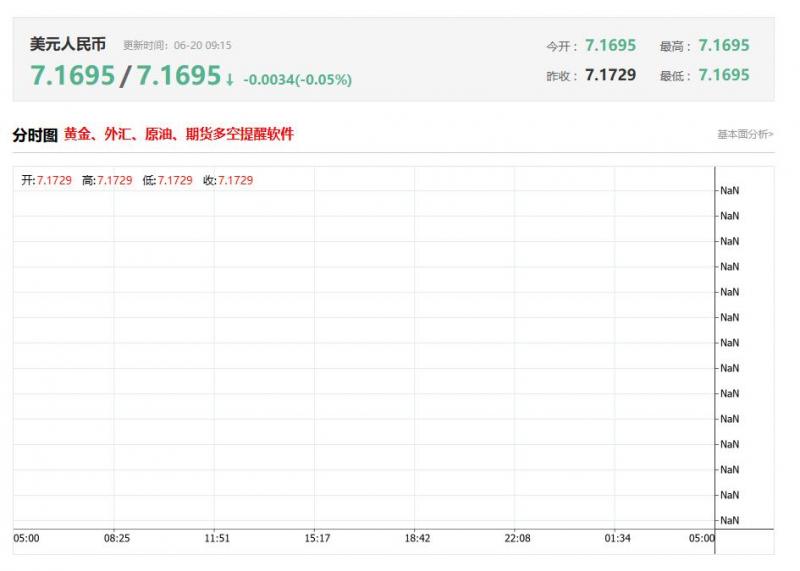This screenshot has width=800, height=571.
Task: Click the chart 低:7.1729 label
Action: (167, 180)
